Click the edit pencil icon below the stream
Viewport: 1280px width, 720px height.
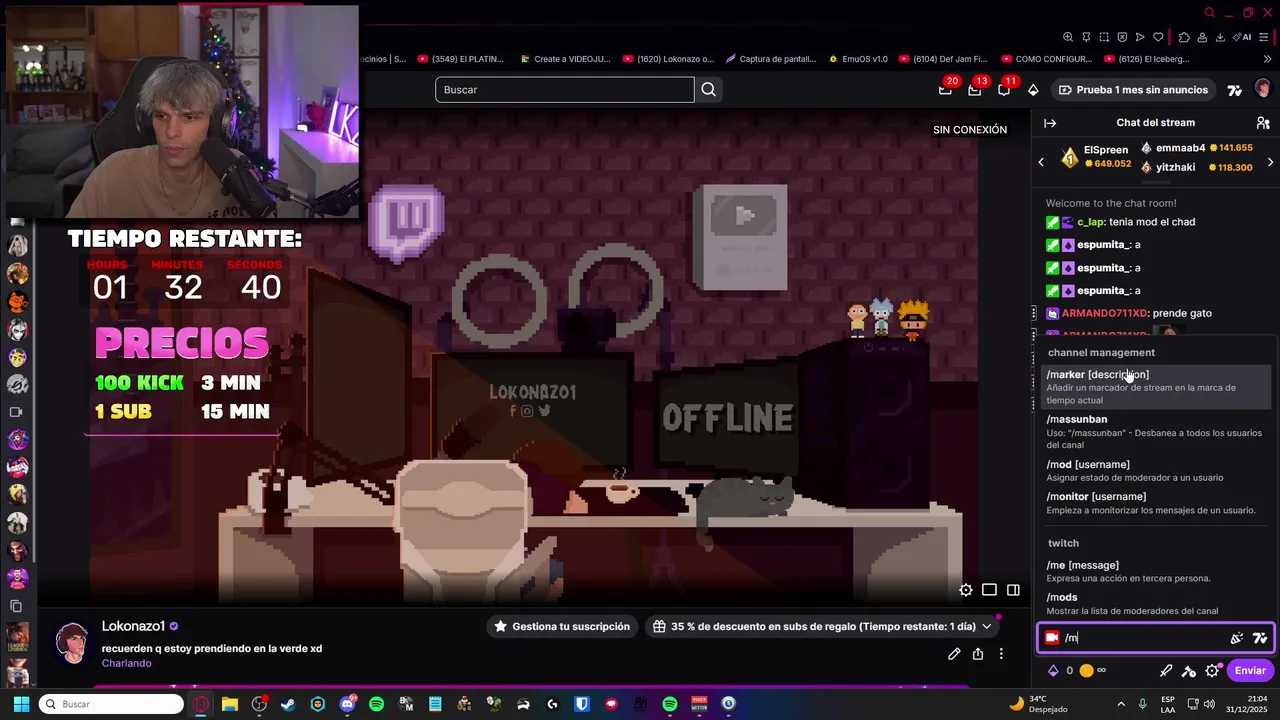954,654
